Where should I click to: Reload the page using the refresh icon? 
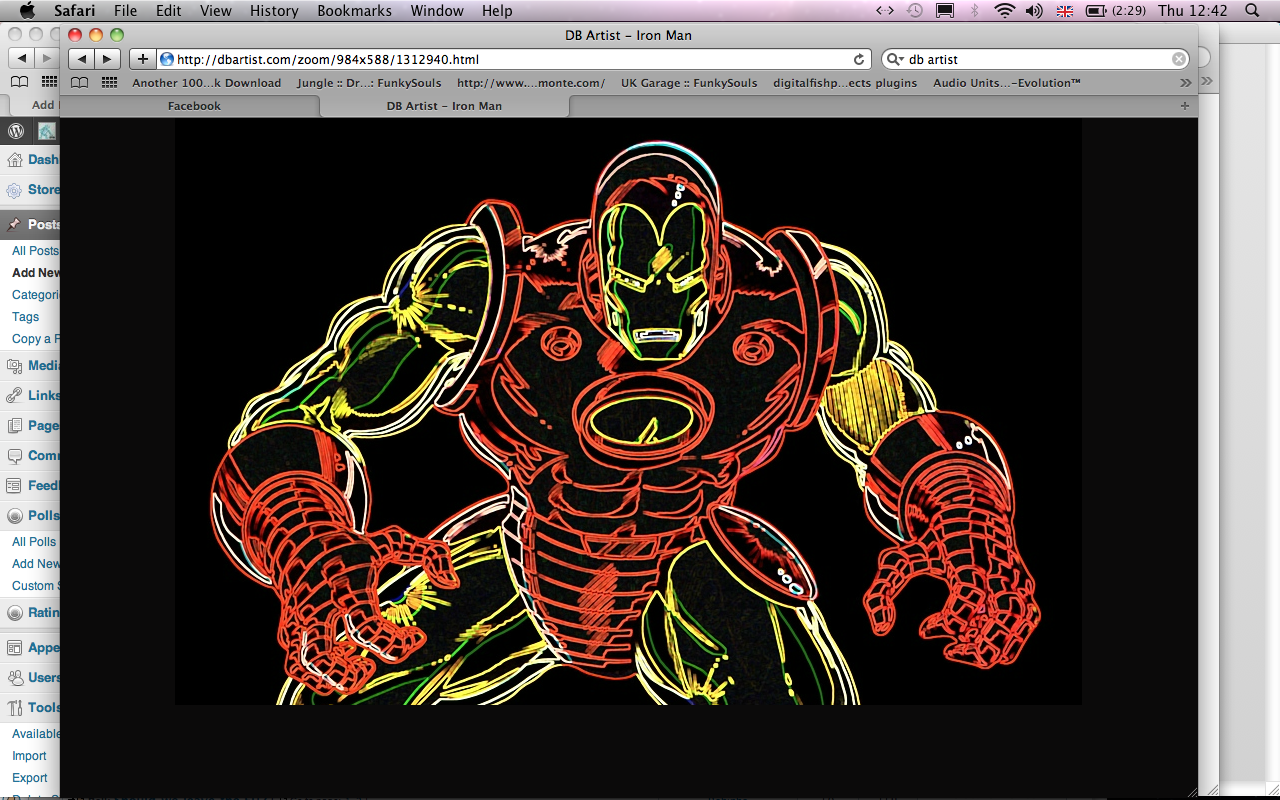859,59
